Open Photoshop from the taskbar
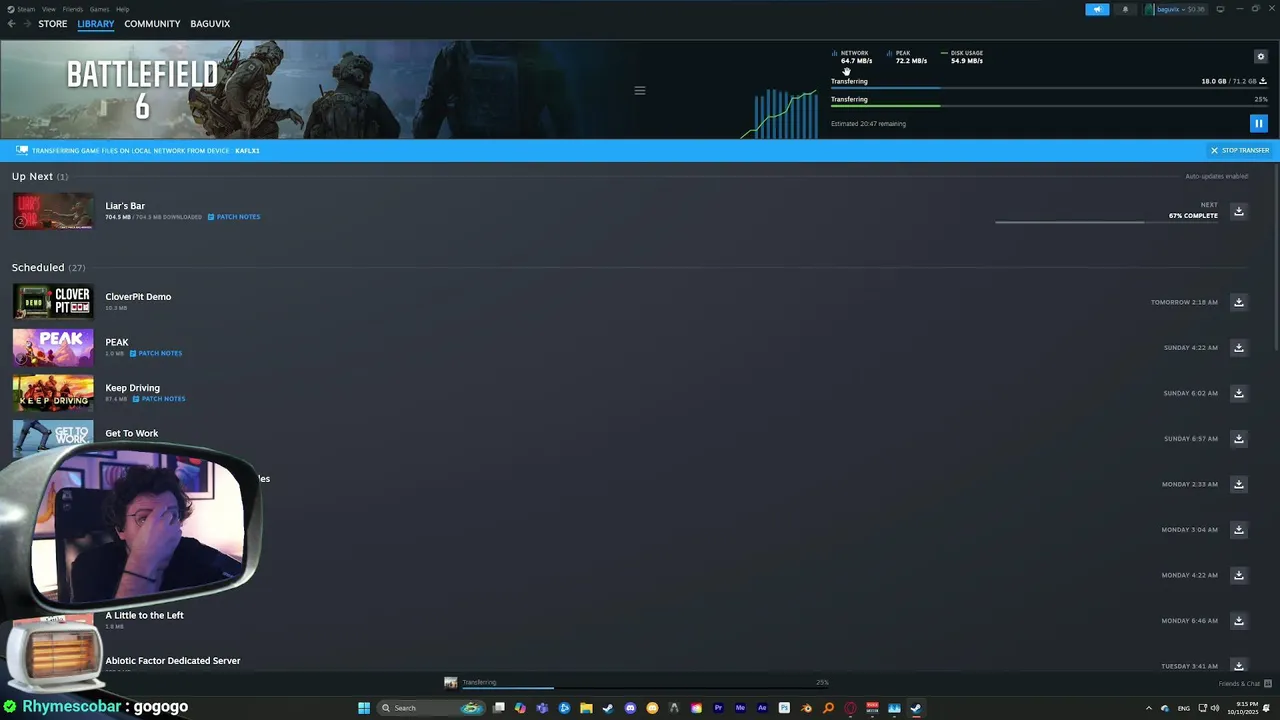The image size is (1280, 720). [x=784, y=708]
